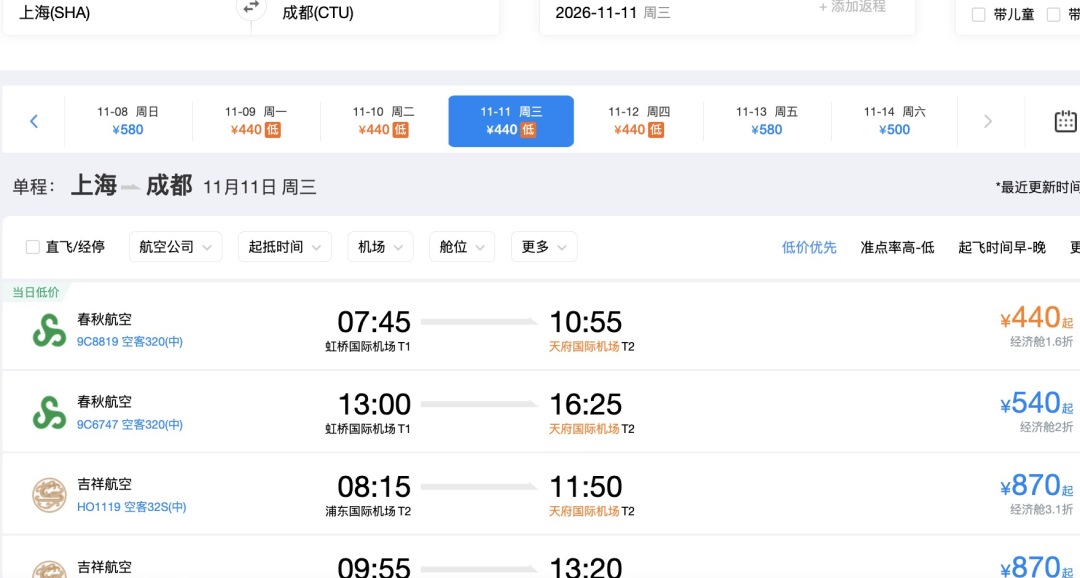Click Spring Airlines logo for flight 9C8819
The height and width of the screenshot is (578, 1080).
point(50,331)
